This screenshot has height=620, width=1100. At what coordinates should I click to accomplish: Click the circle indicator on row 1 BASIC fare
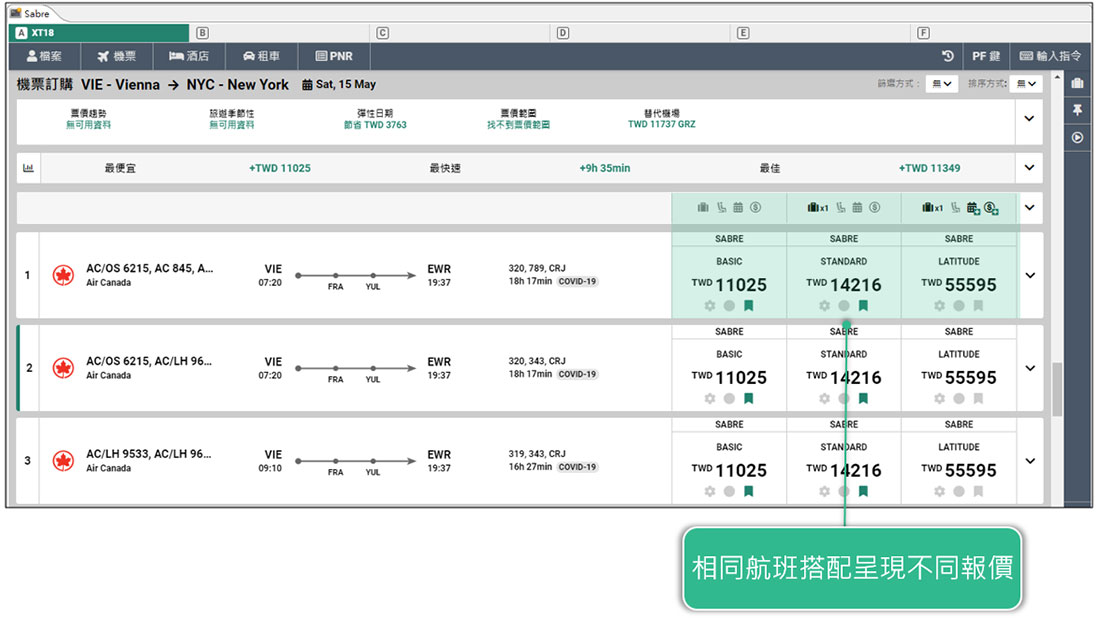coord(730,306)
